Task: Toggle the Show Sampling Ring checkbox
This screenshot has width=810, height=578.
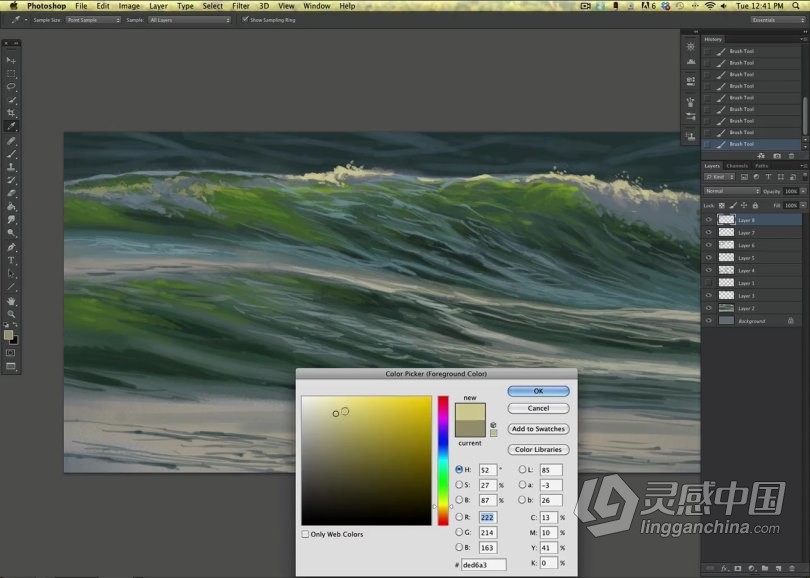Action: pyautogui.click(x=245, y=19)
